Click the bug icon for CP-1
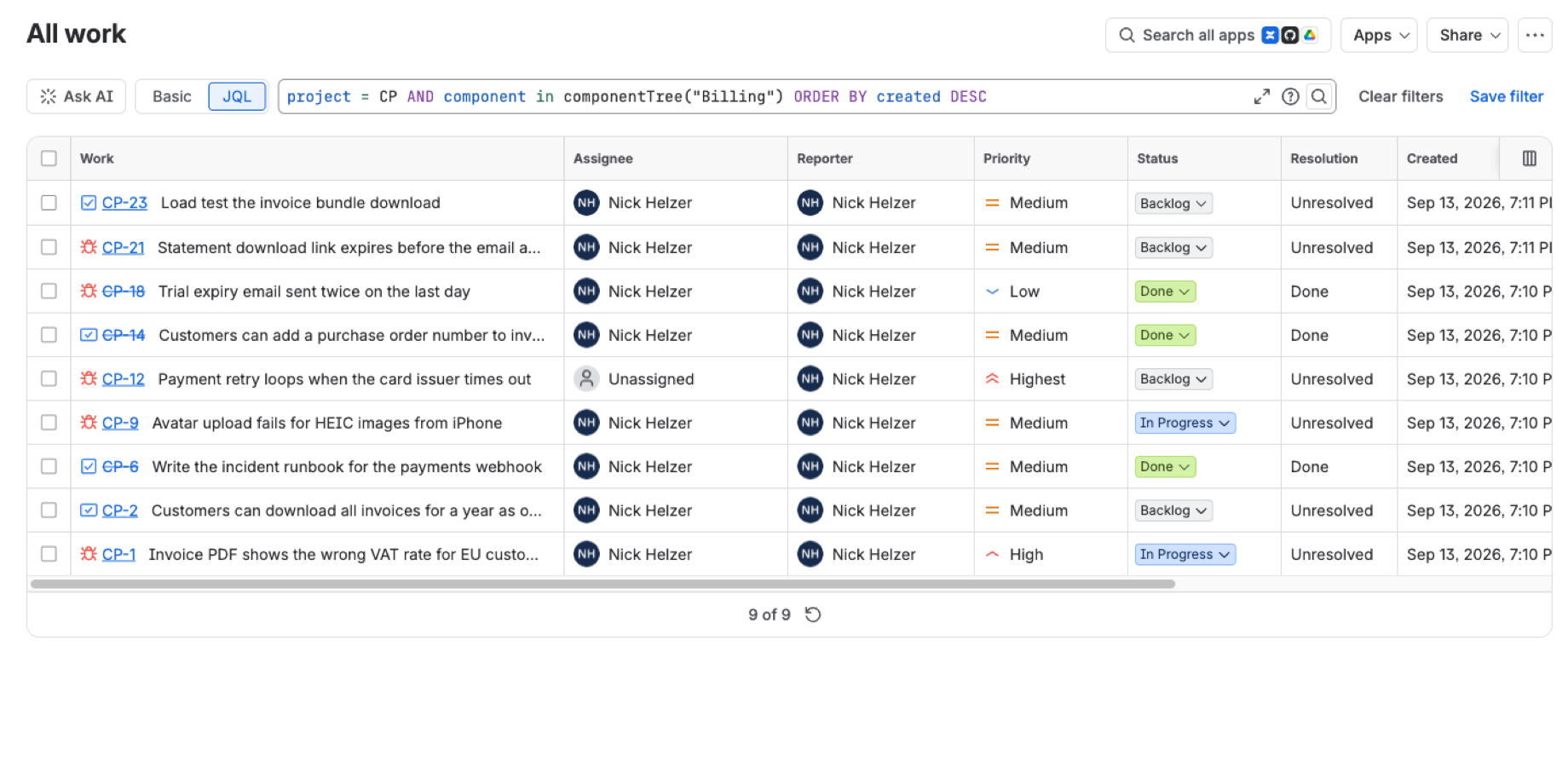The image size is (1568, 767). pos(89,554)
